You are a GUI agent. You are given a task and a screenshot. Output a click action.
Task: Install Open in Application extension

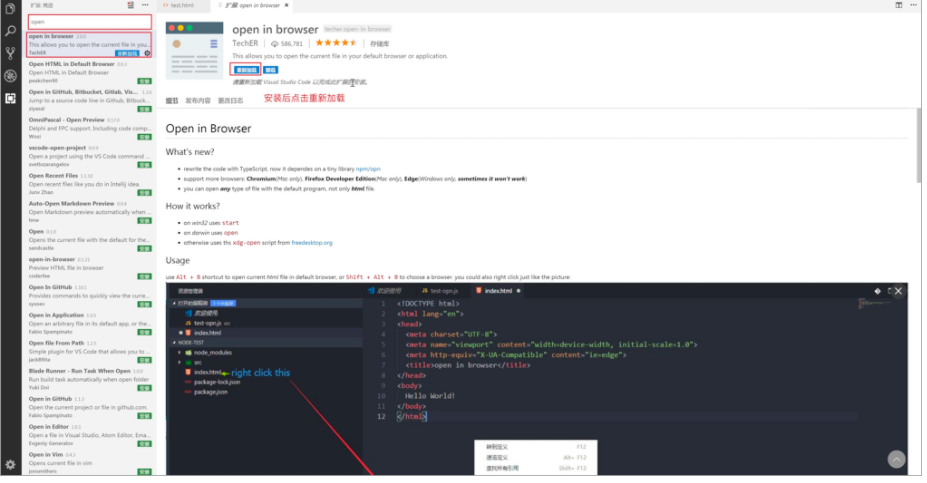(144, 332)
